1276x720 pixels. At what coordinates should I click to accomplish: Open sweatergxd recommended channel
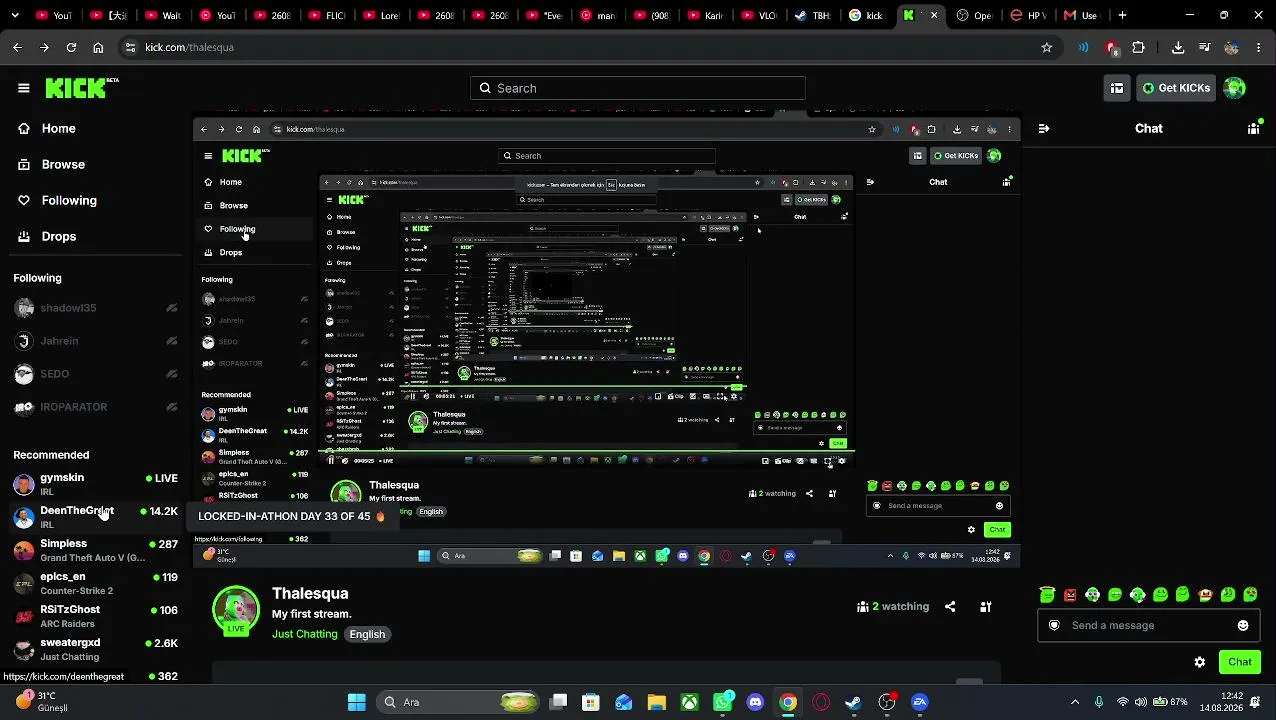tap(95, 649)
